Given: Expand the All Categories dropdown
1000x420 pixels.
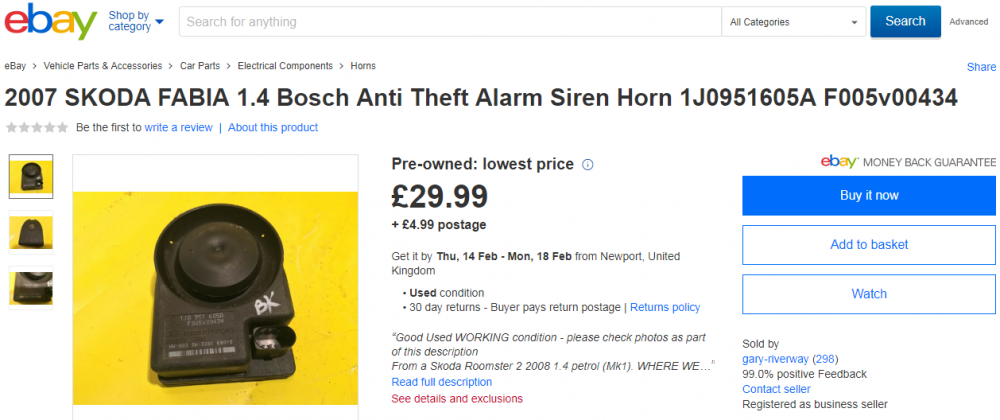Looking at the screenshot, I should pyautogui.click(x=793, y=22).
